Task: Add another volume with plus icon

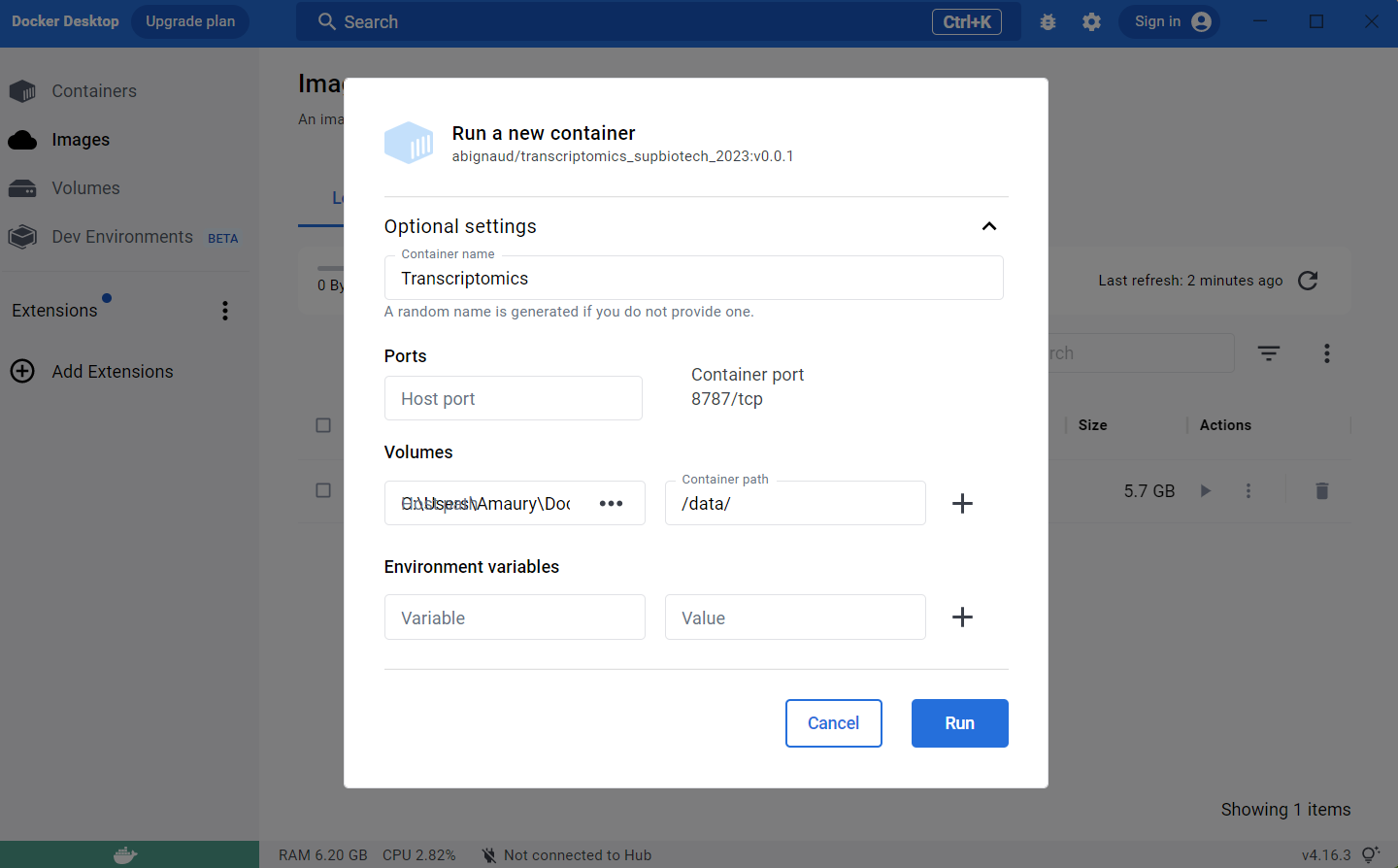Action: click(x=962, y=503)
